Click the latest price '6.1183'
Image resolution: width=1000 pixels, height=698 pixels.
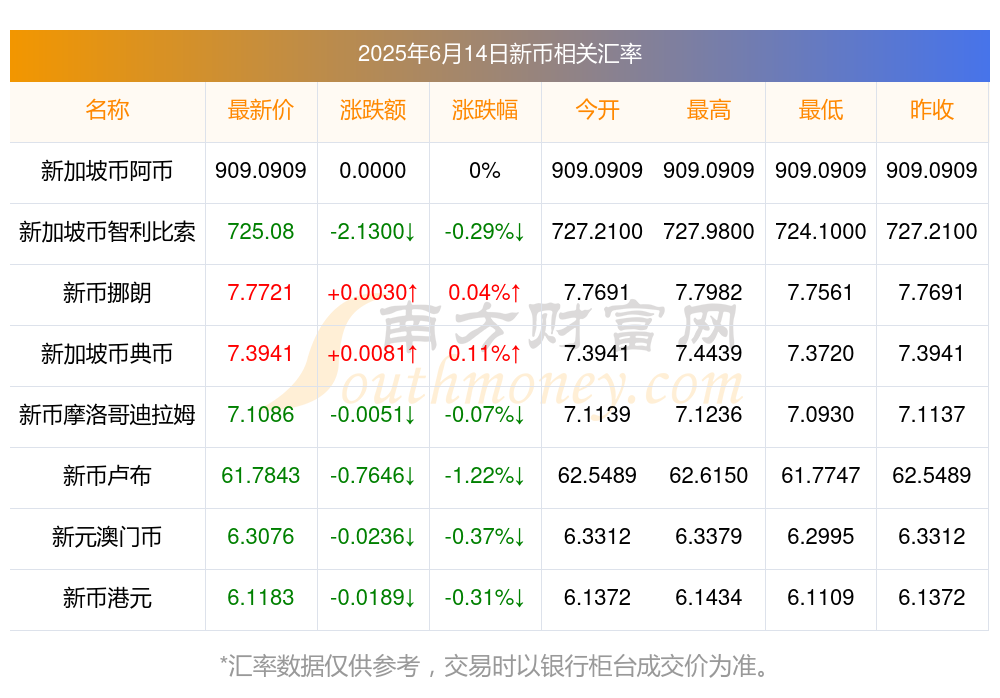[x=260, y=597]
